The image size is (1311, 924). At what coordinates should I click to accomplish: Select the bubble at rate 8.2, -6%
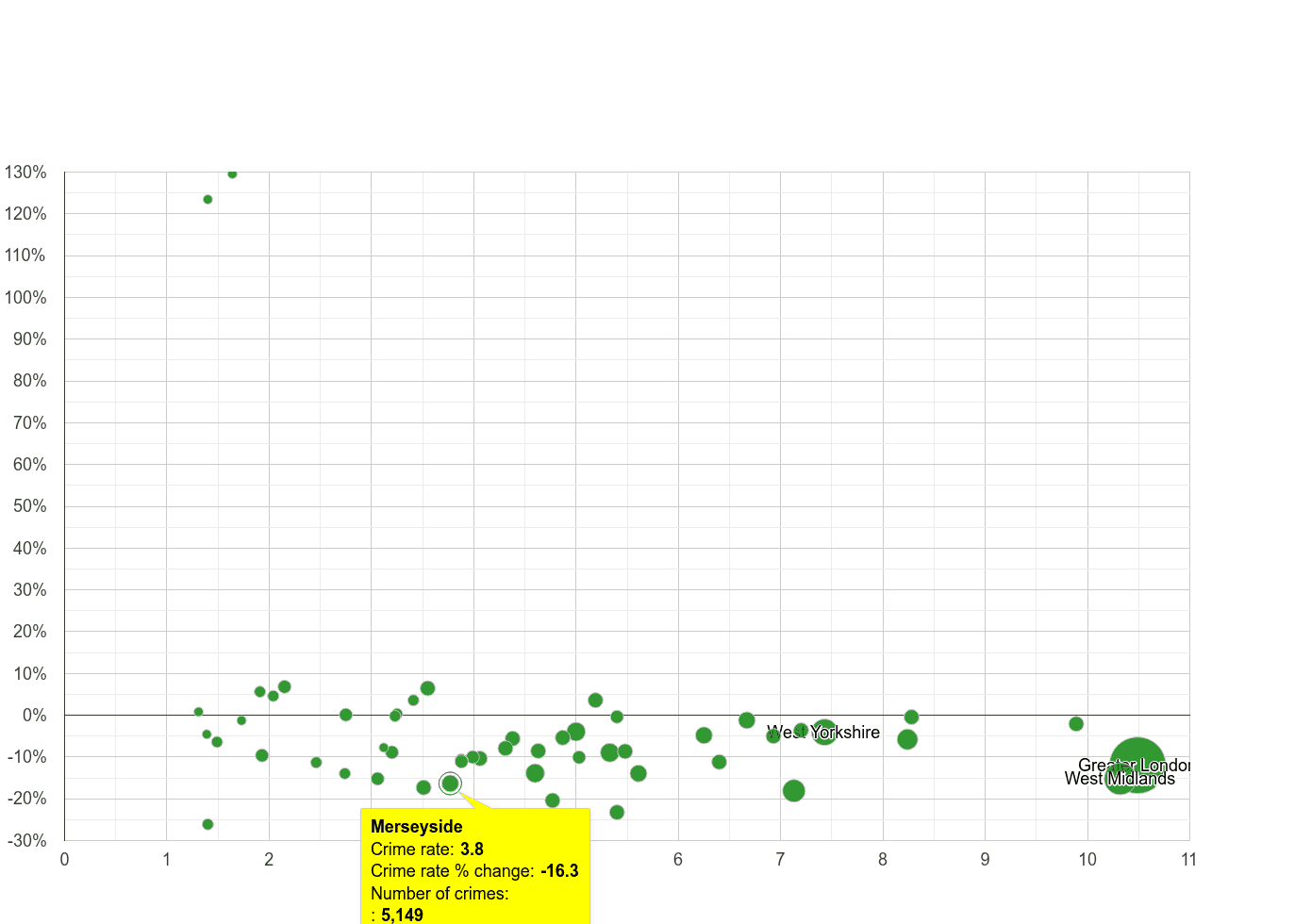(x=907, y=739)
